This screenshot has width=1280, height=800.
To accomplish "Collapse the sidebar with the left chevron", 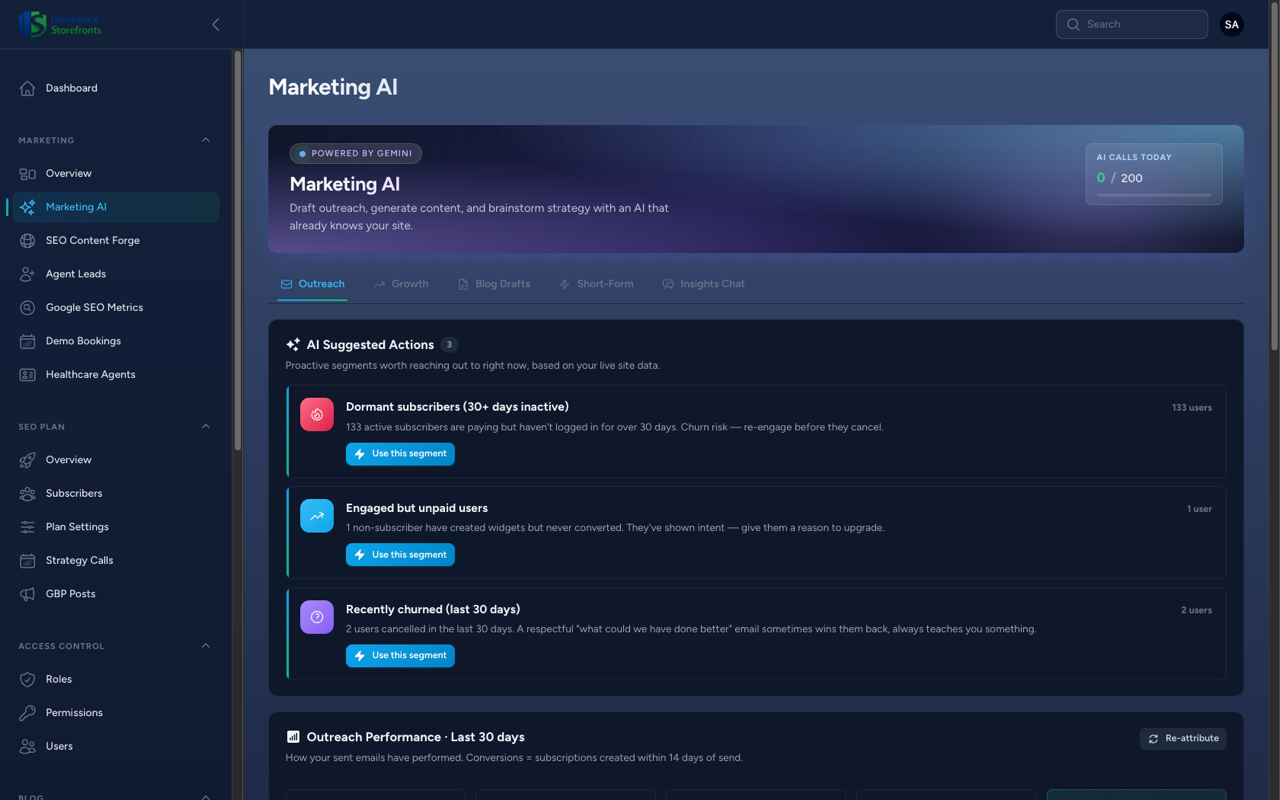I will (215, 24).
